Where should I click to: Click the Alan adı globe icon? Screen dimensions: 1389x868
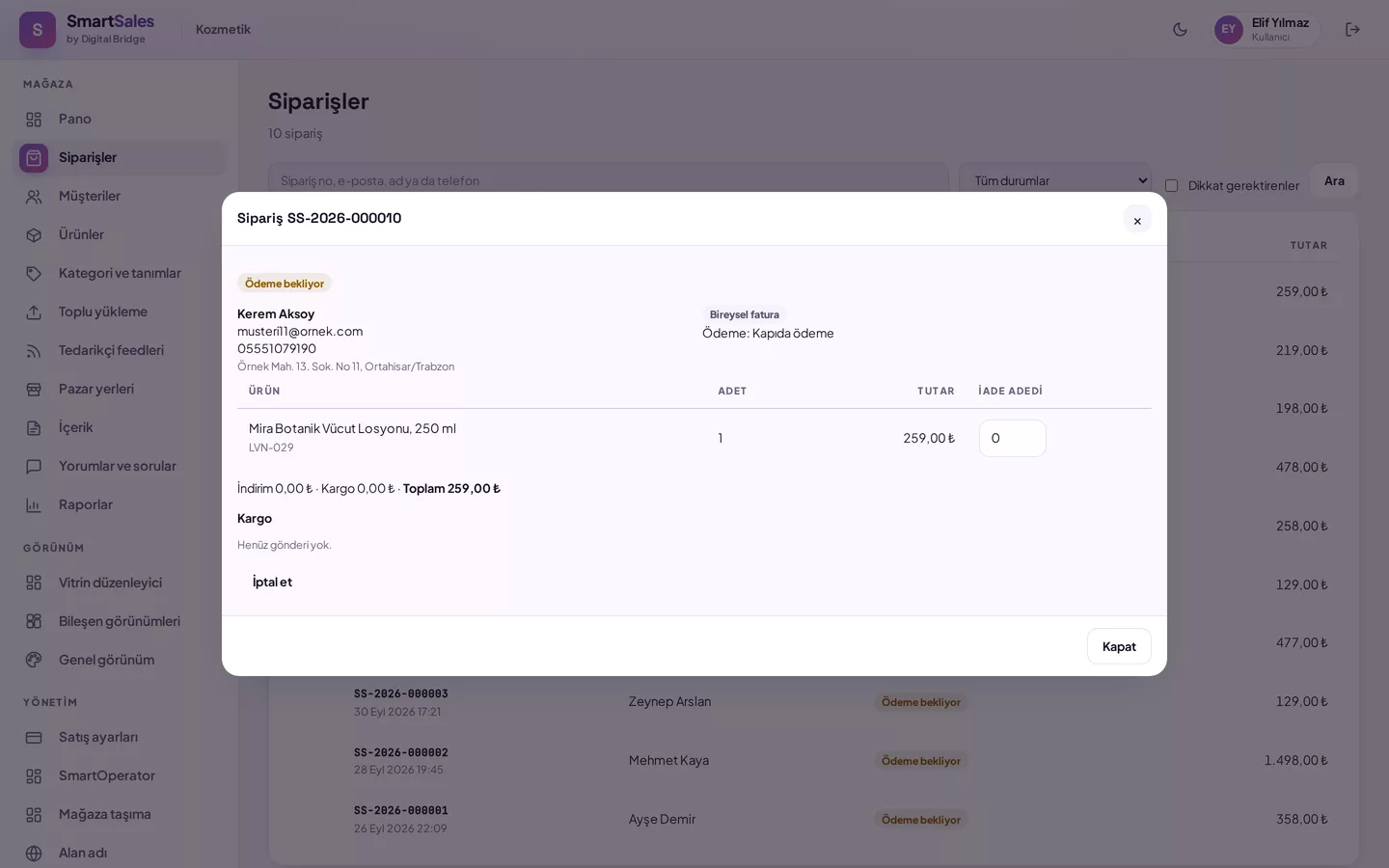(34, 854)
